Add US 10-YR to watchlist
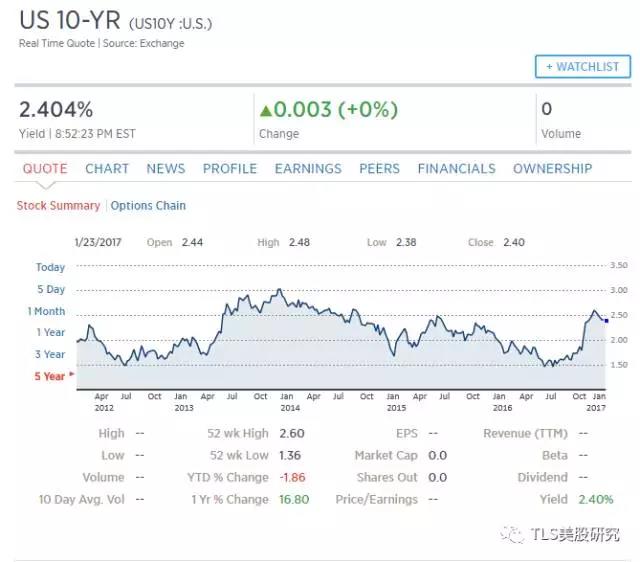 [582, 67]
